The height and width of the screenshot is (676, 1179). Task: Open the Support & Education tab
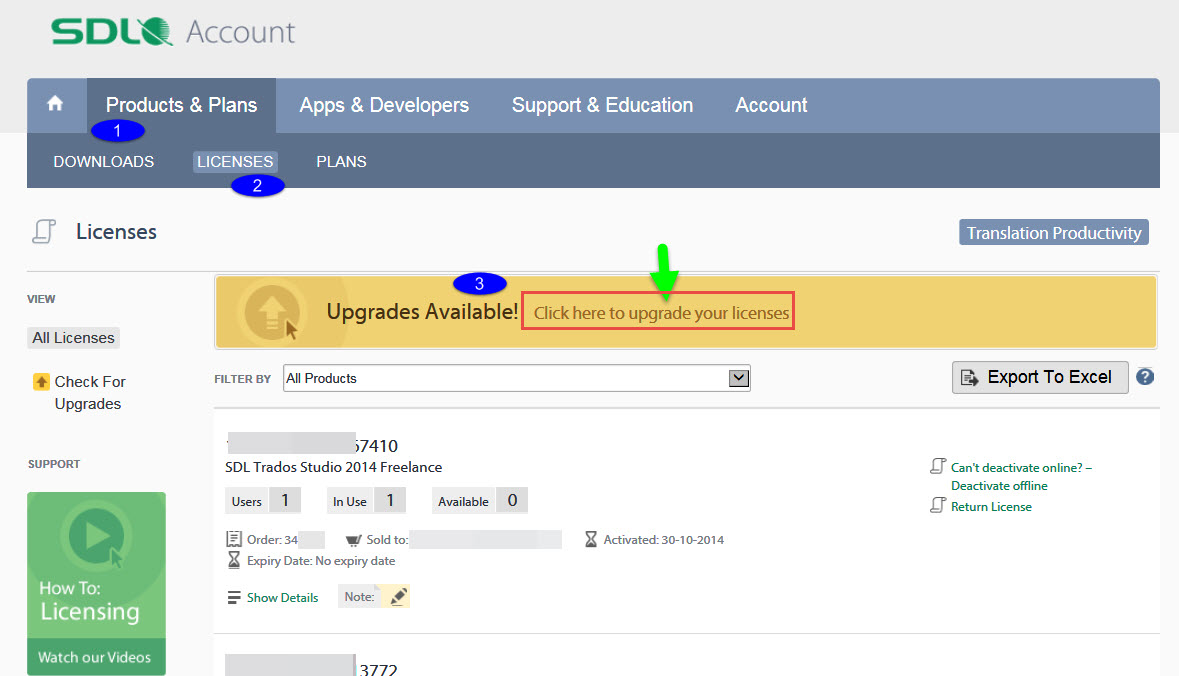pyautogui.click(x=602, y=105)
